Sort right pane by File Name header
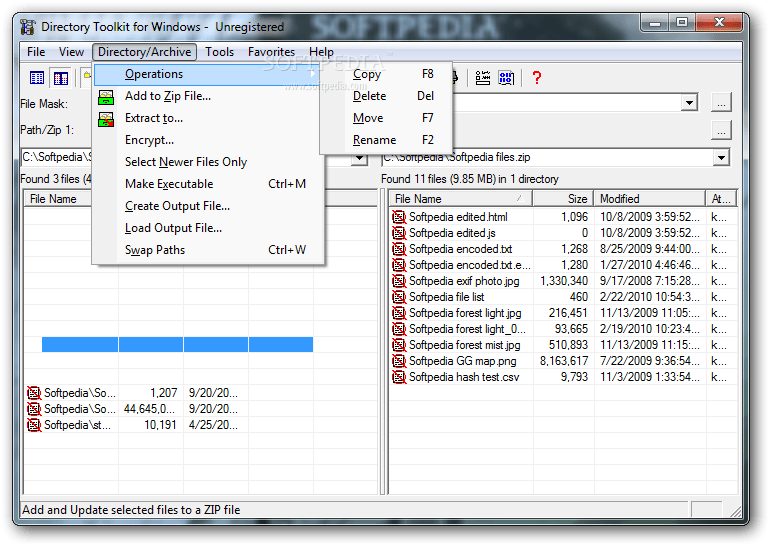Viewport: 770px width, 546px height. [461, 199]
